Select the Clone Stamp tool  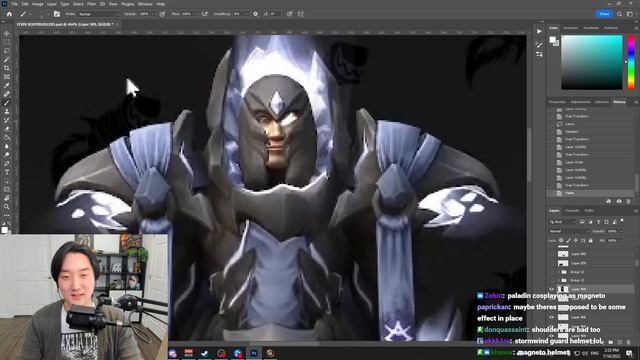point(7,111)
